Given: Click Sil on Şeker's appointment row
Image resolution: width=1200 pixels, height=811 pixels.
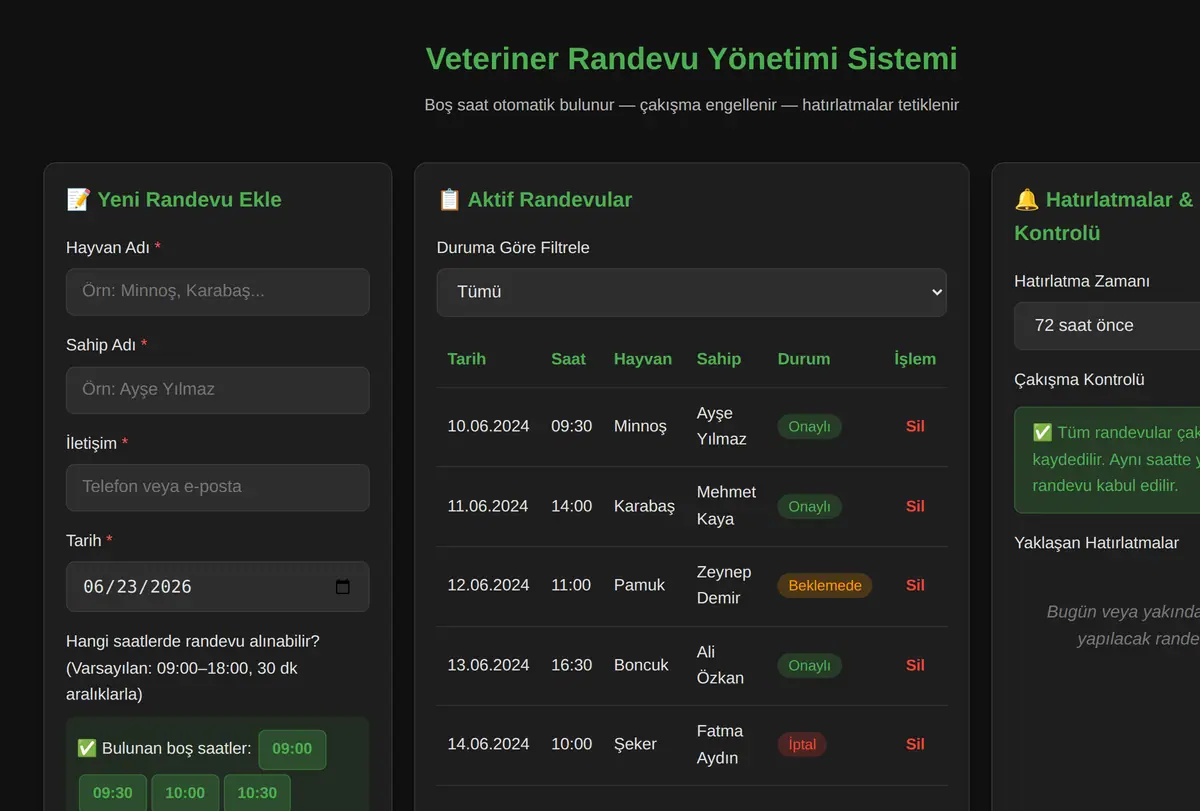Looking at the screenshot, I should [915, 744].
